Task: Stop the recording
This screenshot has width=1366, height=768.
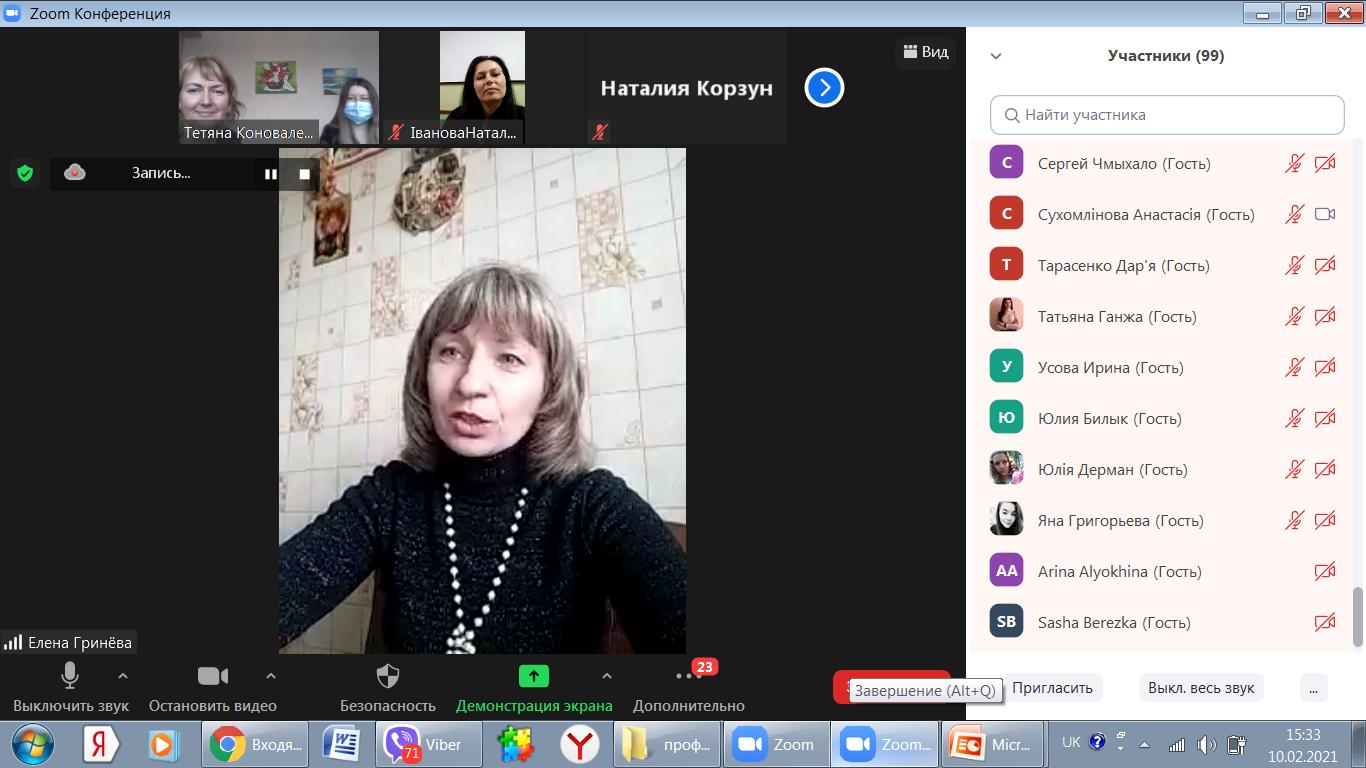Action: pos(304,173)
